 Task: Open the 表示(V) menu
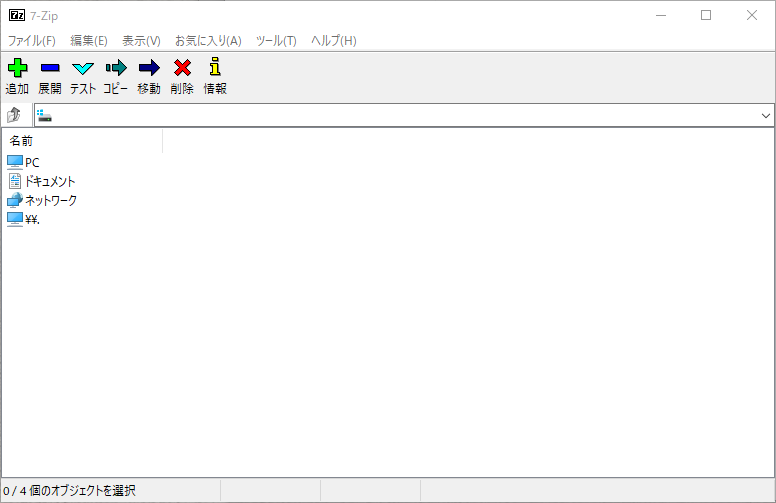(141, 41)
